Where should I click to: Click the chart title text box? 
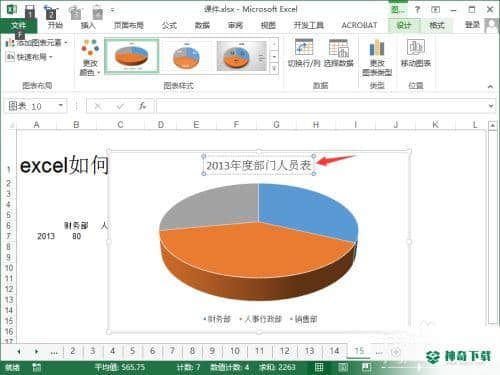click(x=259, y=165)
